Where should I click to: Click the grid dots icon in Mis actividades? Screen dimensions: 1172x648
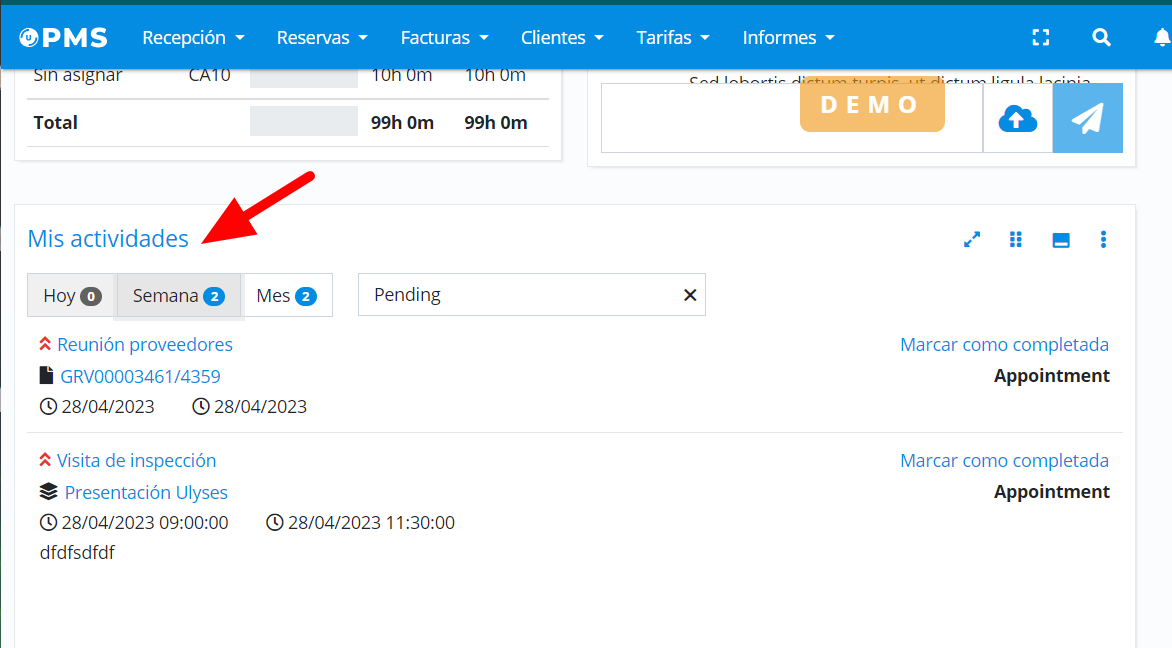(x=1016, y=240)
